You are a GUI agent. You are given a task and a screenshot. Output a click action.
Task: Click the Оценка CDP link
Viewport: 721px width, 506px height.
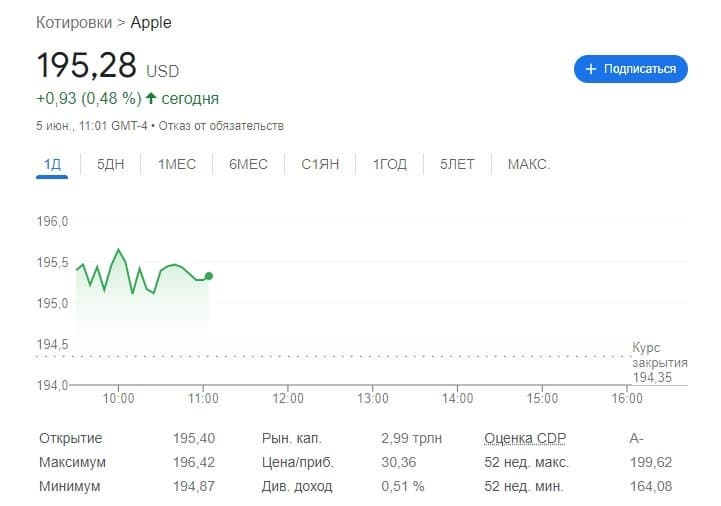[x=525, y=438]
